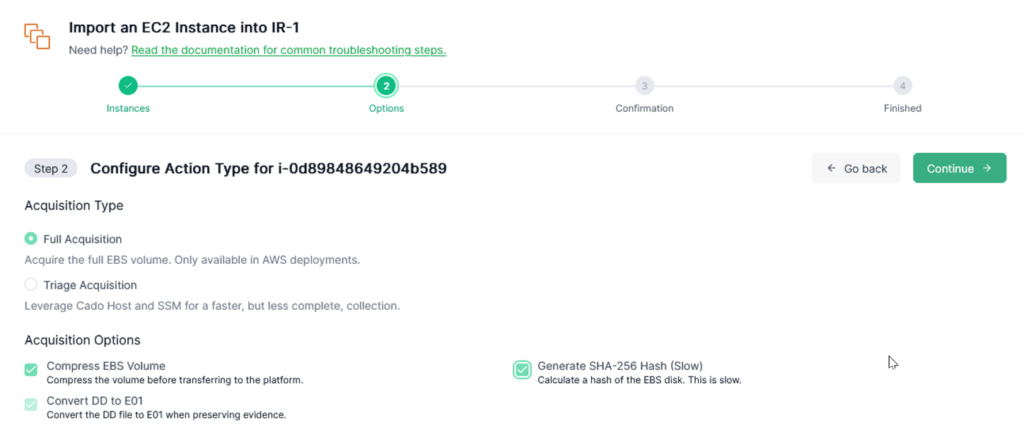Open the troubleshooting documentation link
Viewport: 1024px width, 430px height.
(x=289, y=50)
